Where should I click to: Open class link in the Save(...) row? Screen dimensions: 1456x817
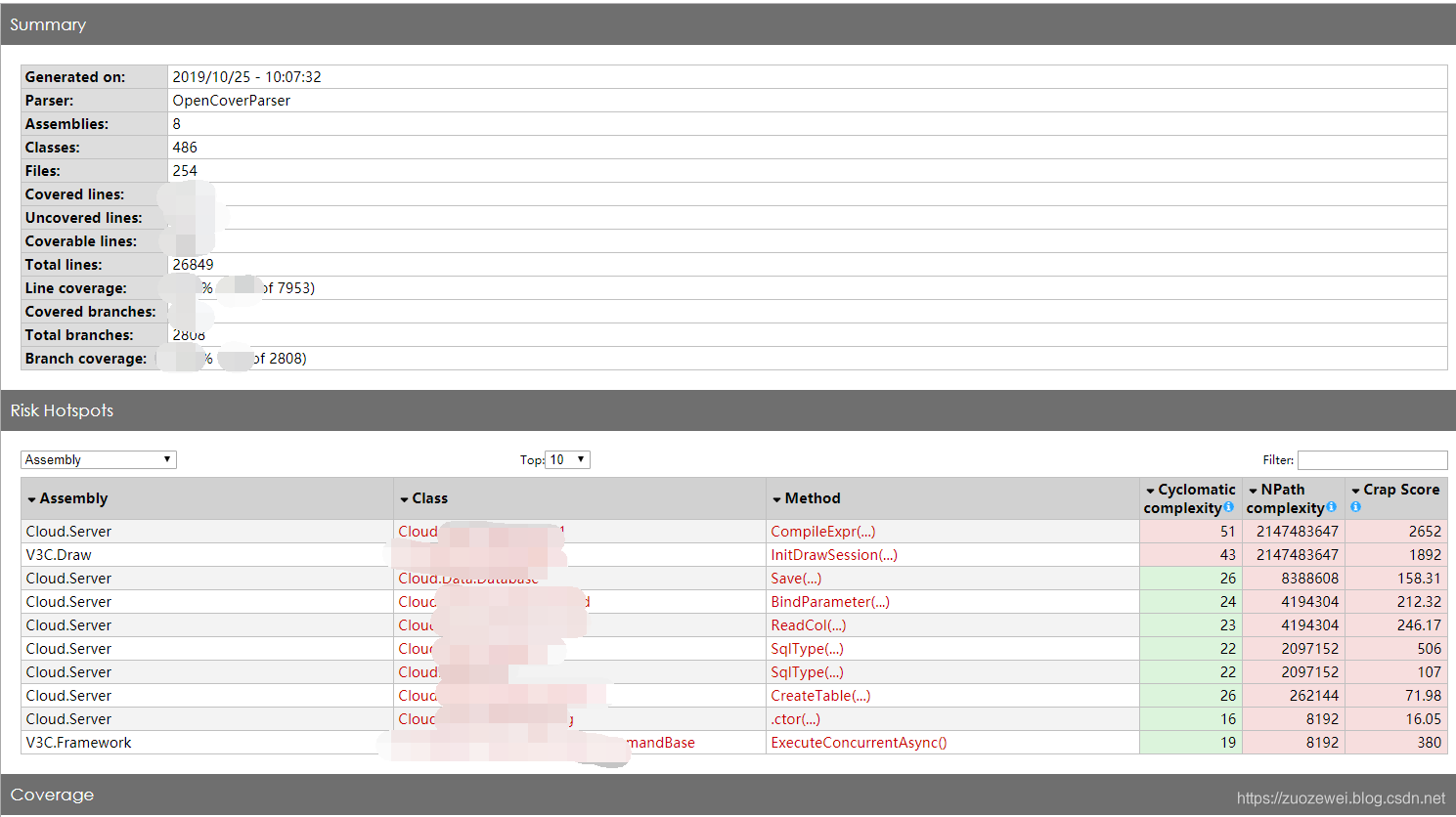point(468,579)
